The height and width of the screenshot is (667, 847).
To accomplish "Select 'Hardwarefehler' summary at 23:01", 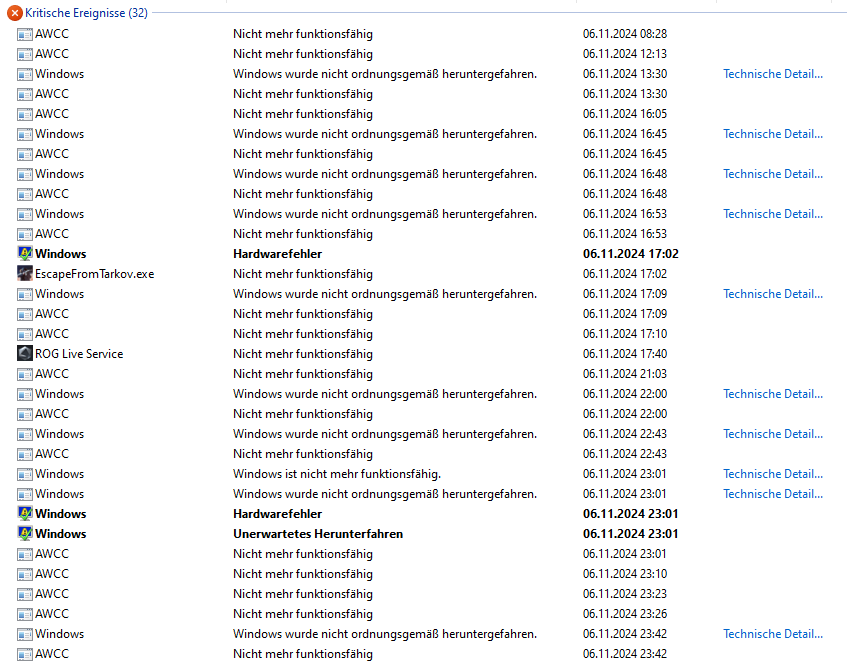I will pos(278,514).
